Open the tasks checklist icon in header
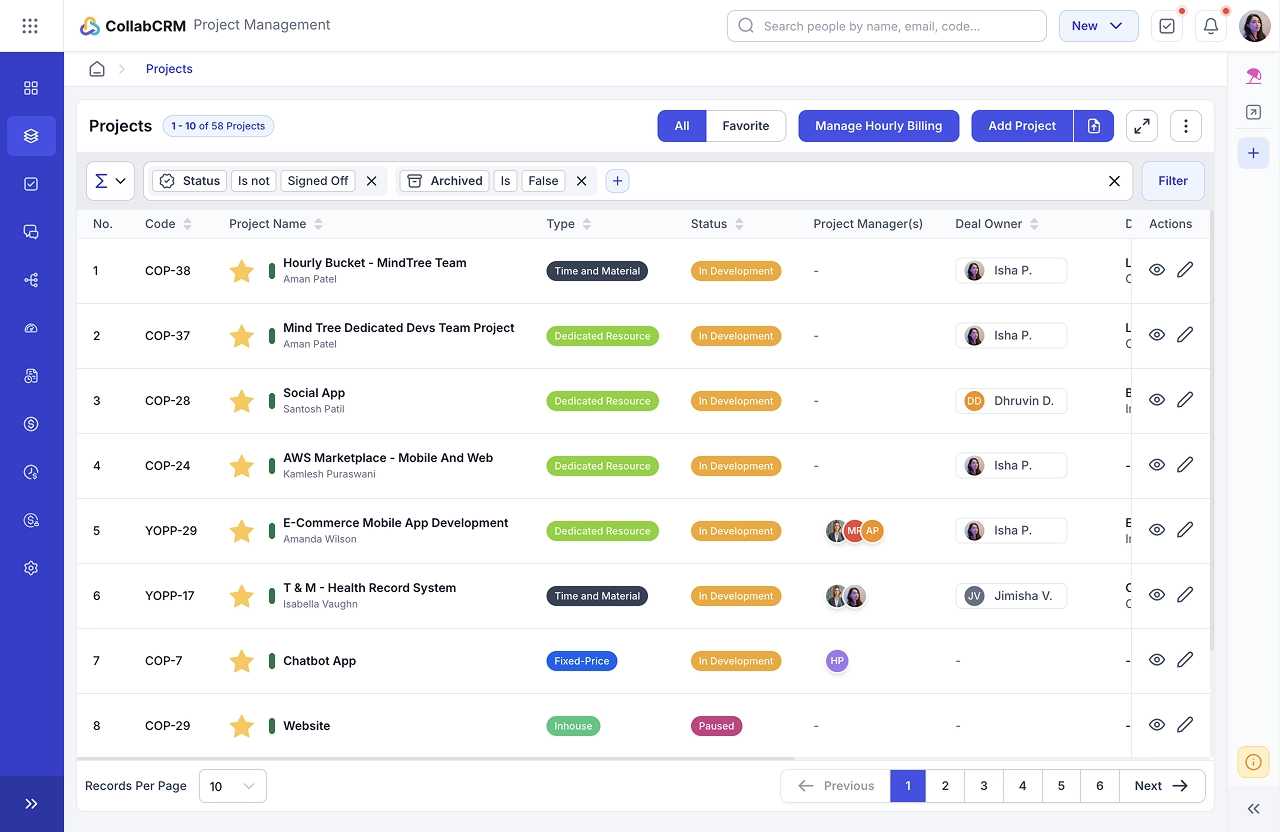The height and width of the screenshot is (832, 1280). click(x=1167, y=26)
